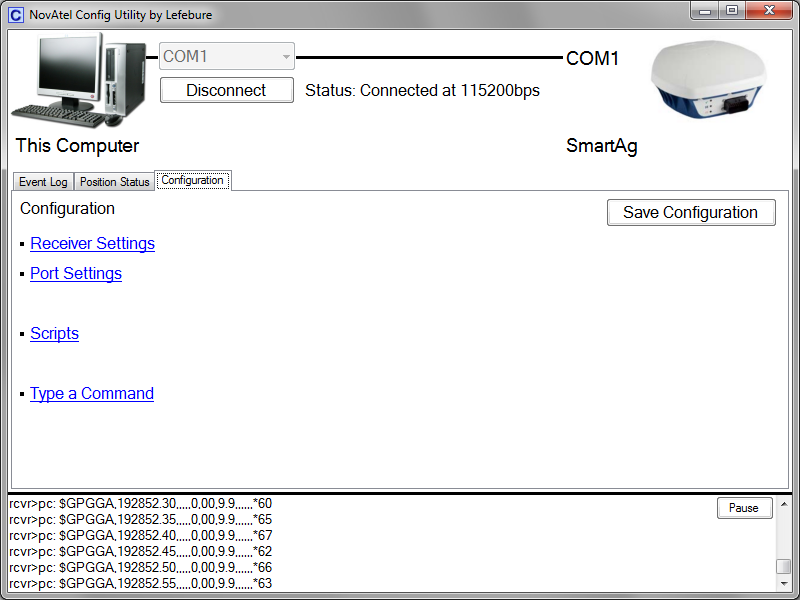Screen dimensions: 800x600
Task: Click the app icon in title bar
Action: [x=16, y=15]
